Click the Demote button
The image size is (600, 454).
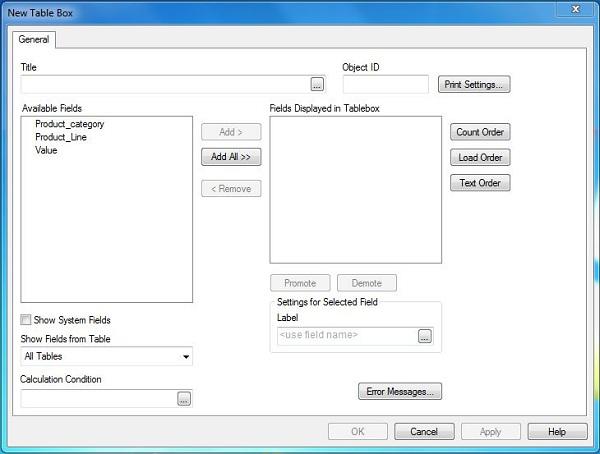[x=367, y=283]
